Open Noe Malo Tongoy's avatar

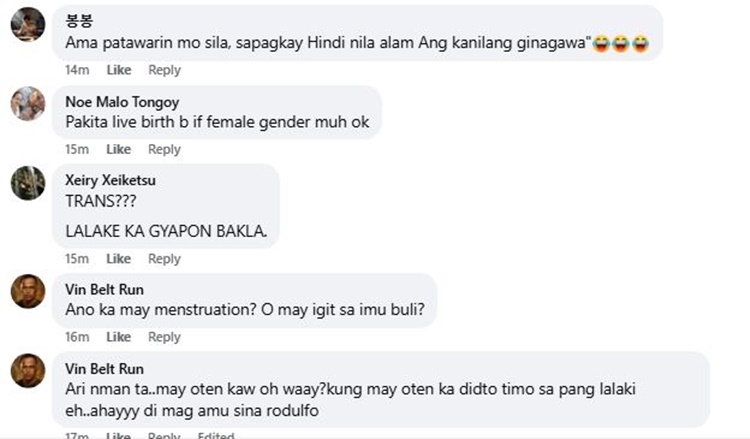click(28, 103)
